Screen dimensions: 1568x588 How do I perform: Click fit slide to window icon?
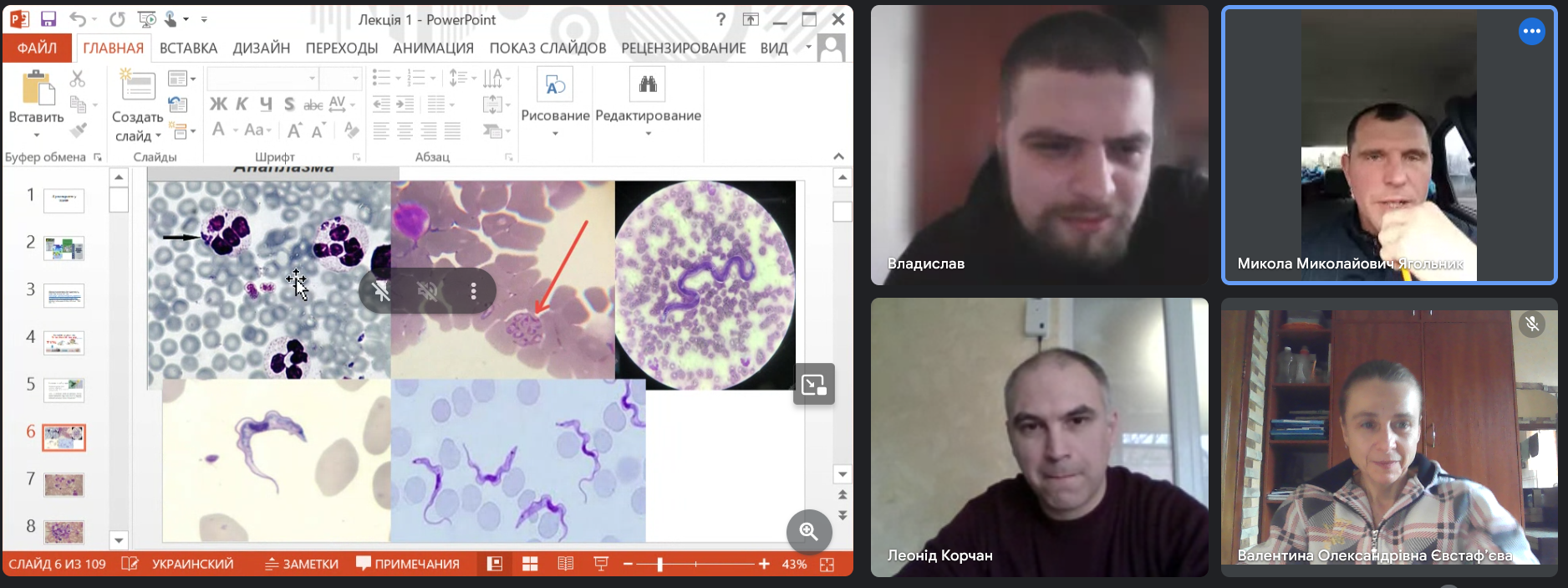pyautogui.click(x=827, y=565)
